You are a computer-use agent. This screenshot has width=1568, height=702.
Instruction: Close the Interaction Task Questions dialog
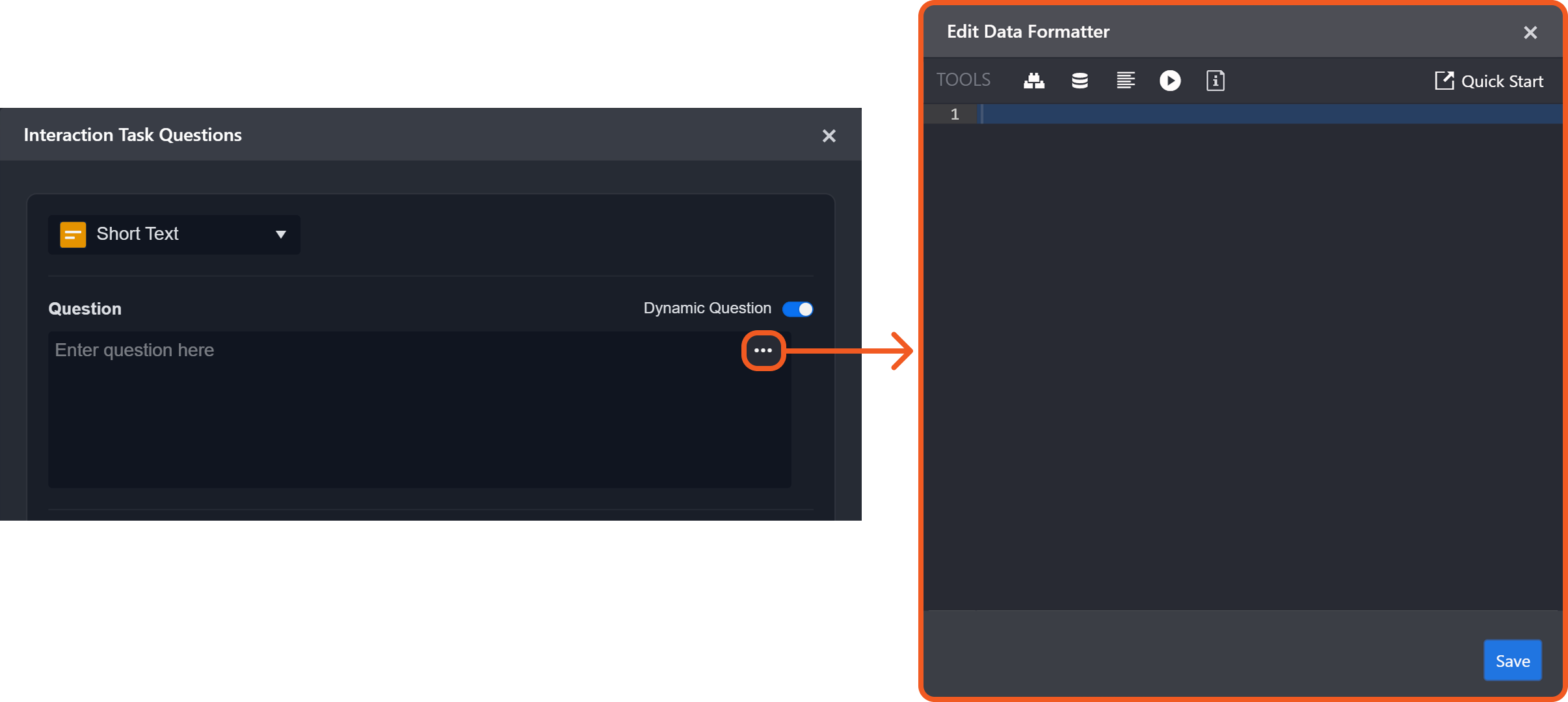[x=829, y=136]
